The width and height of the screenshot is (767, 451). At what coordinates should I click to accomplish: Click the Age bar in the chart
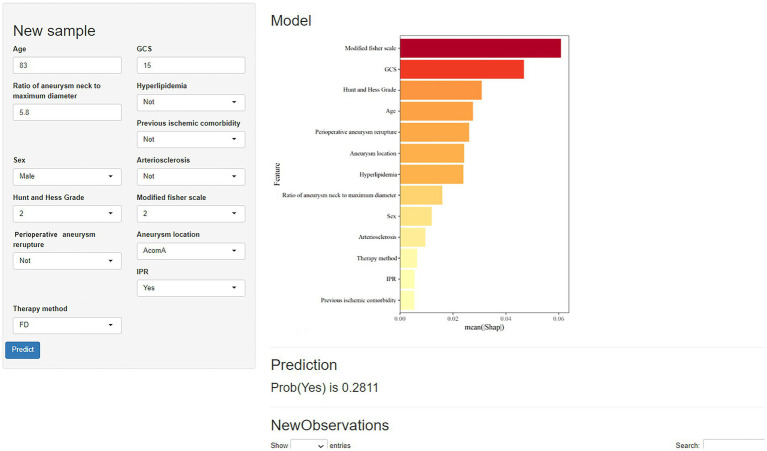436,112
